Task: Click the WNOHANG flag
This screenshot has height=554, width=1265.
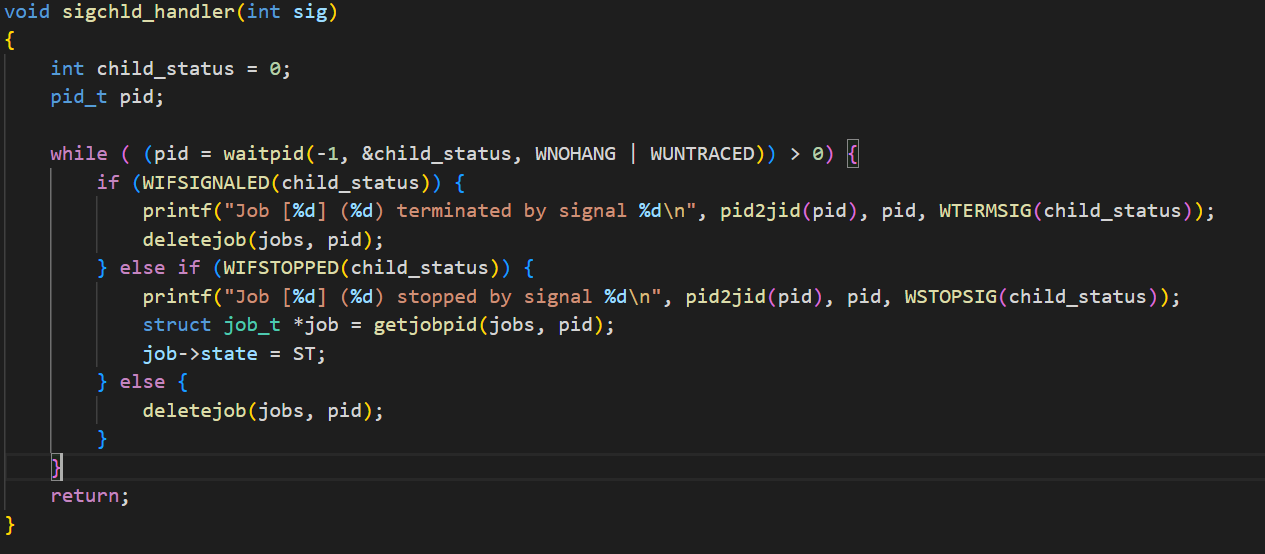Action: coord(575,154)
